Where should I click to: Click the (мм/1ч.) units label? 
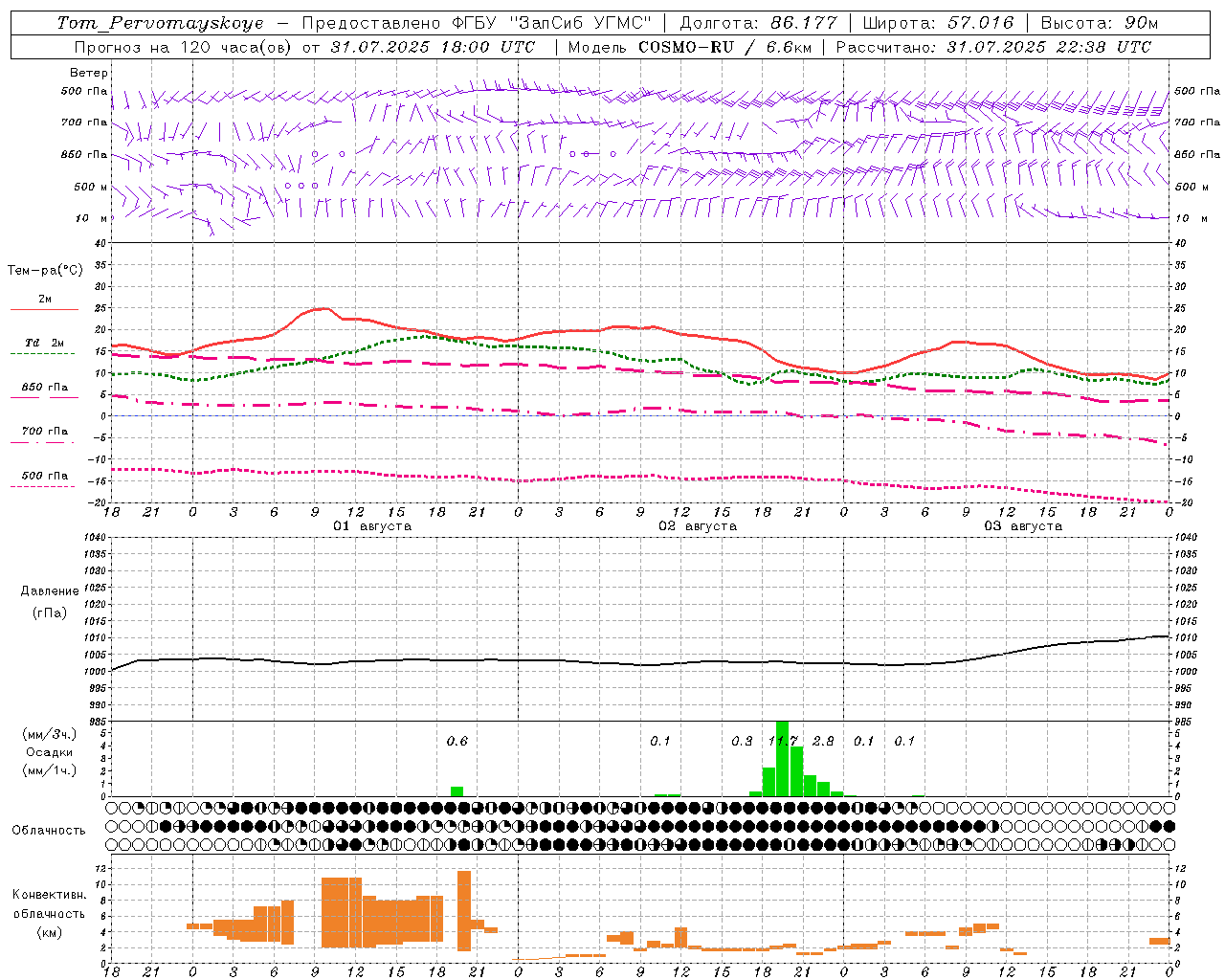pos(49,770)
